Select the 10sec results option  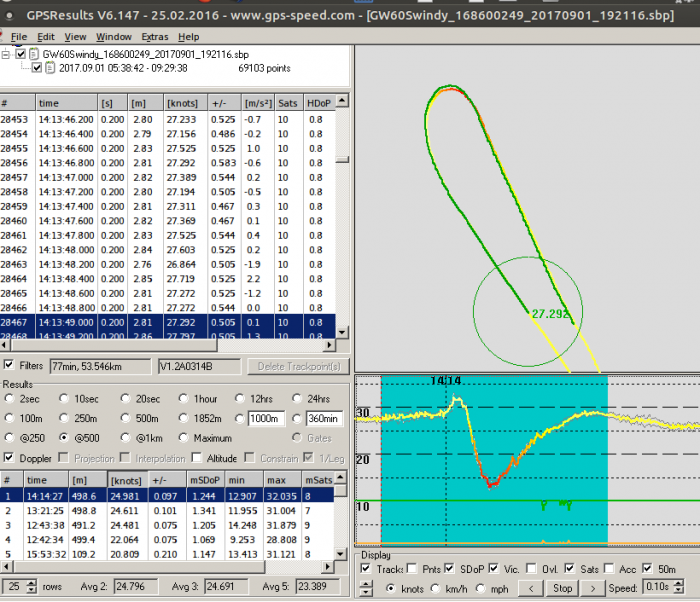(x=64, y=398)
